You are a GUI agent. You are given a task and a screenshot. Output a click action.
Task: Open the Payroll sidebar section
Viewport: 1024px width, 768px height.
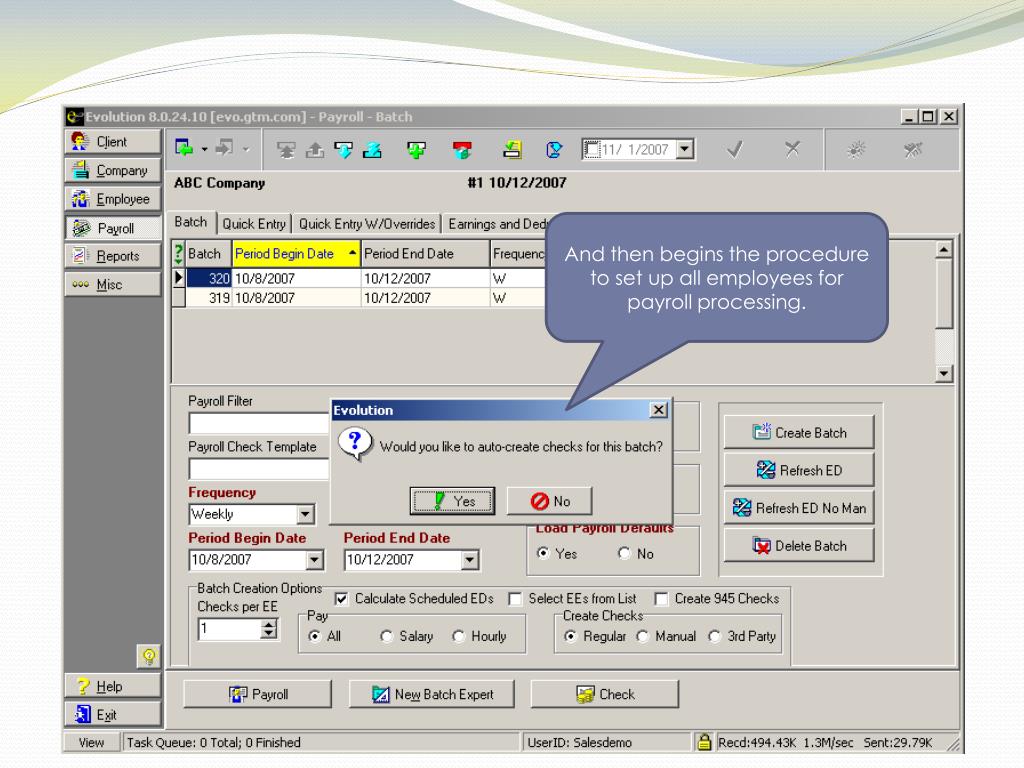point(113,227)
